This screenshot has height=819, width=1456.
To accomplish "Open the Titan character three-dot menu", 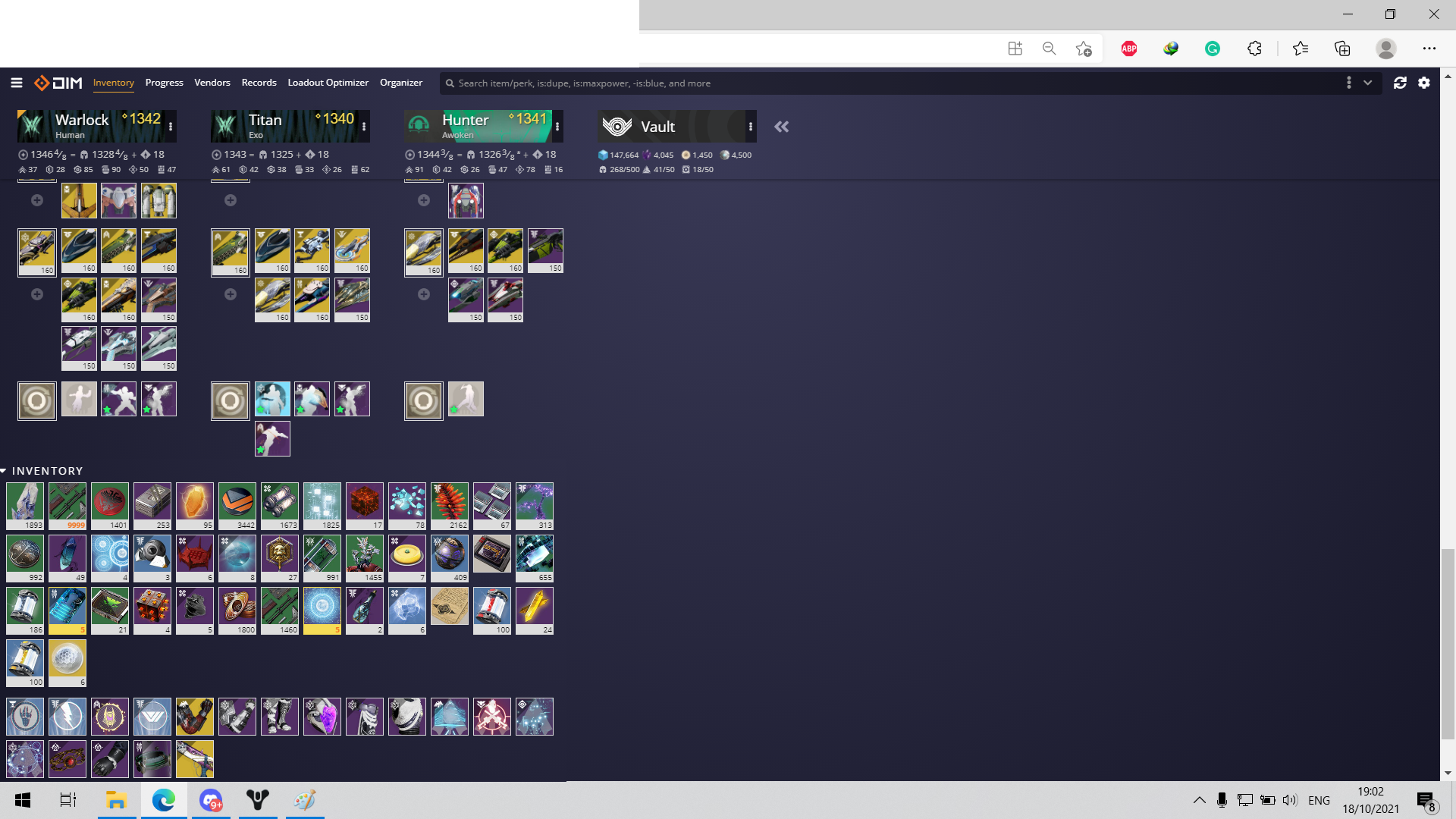I will pyautogui.click(x=364, y=127).
